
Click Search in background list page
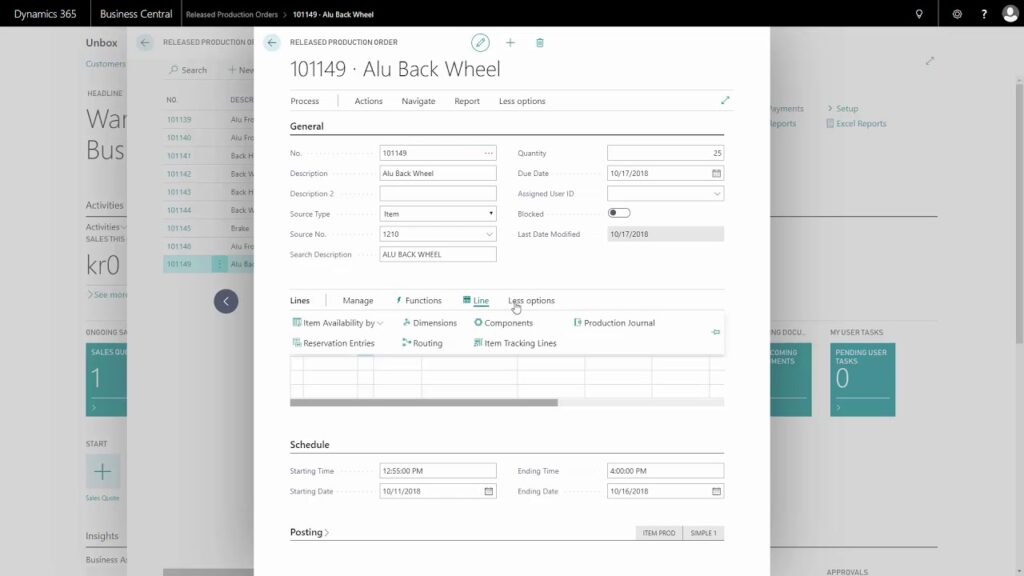pyautogui.click(x=188, y=70)
